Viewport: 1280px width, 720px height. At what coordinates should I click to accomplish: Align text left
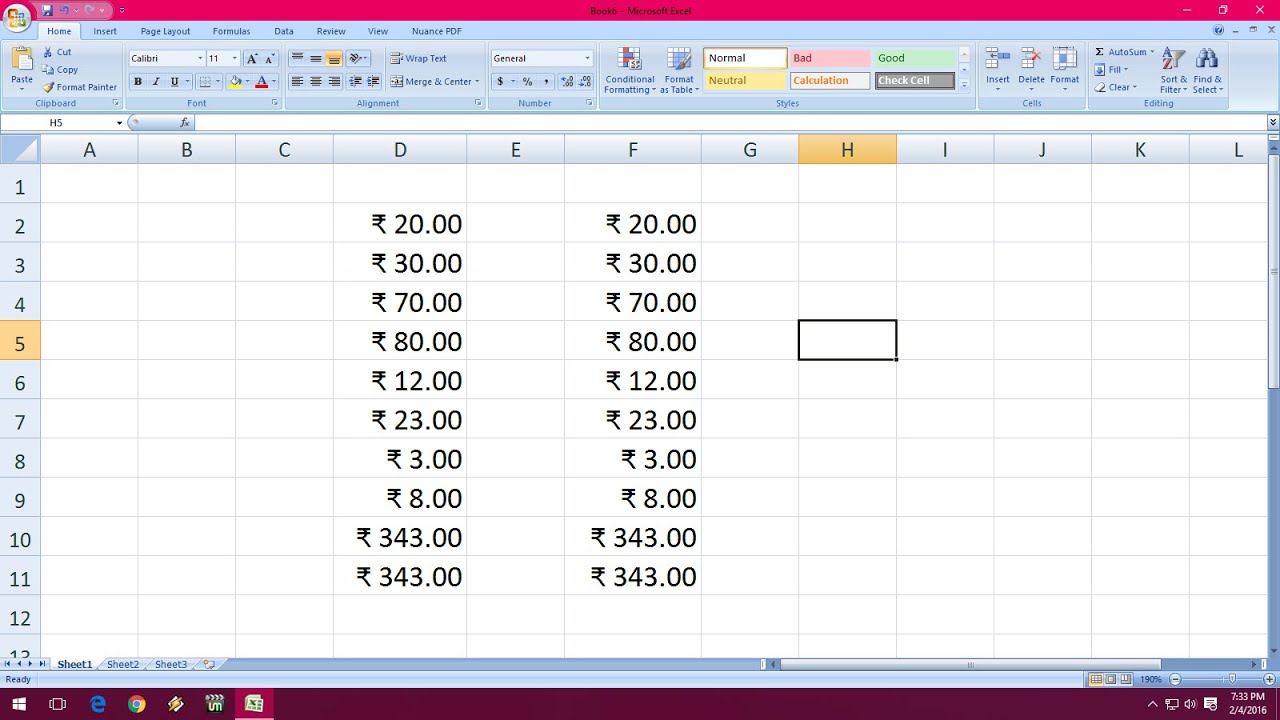coord(297,82)
